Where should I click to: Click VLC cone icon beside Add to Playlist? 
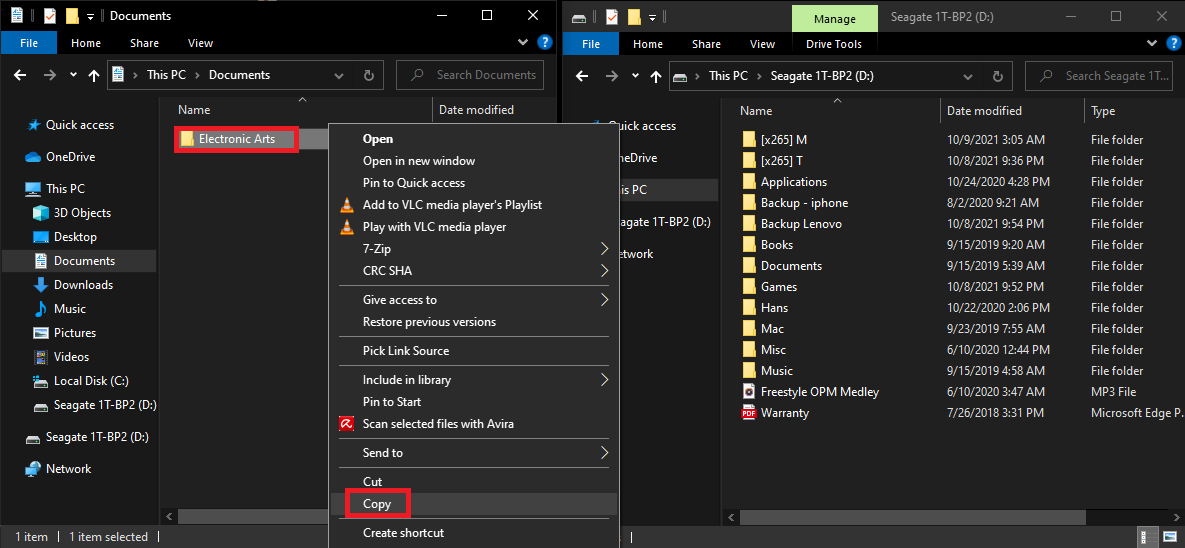(347, 205)
